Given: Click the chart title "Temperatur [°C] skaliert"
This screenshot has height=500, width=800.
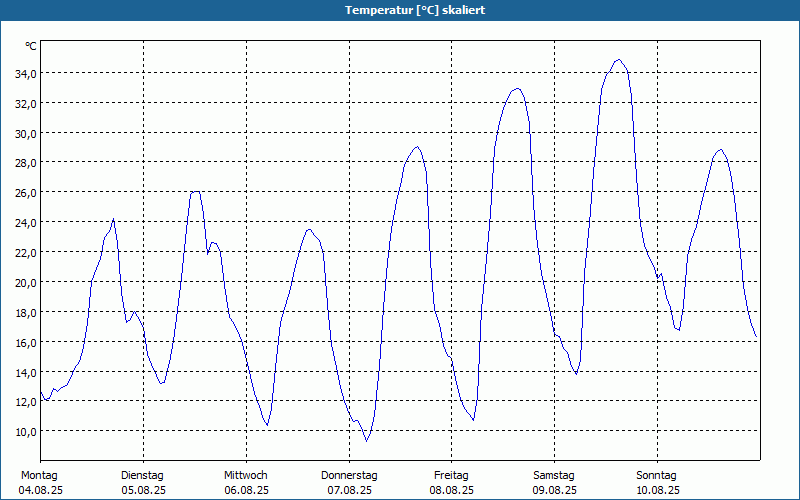Looking at the screenshot, I should (415, 10).
